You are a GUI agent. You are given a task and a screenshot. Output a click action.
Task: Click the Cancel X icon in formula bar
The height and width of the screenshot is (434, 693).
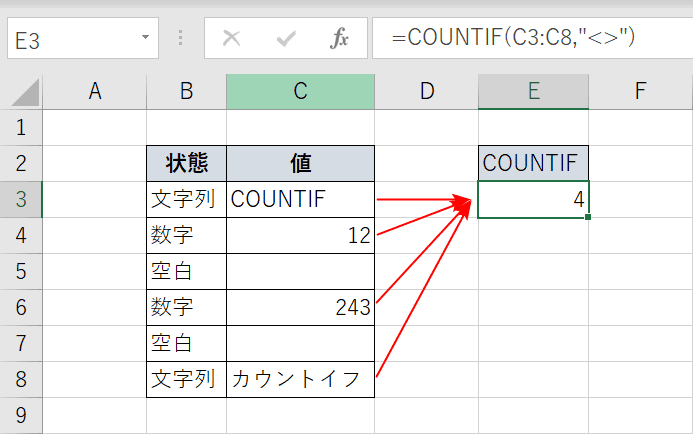232,38
